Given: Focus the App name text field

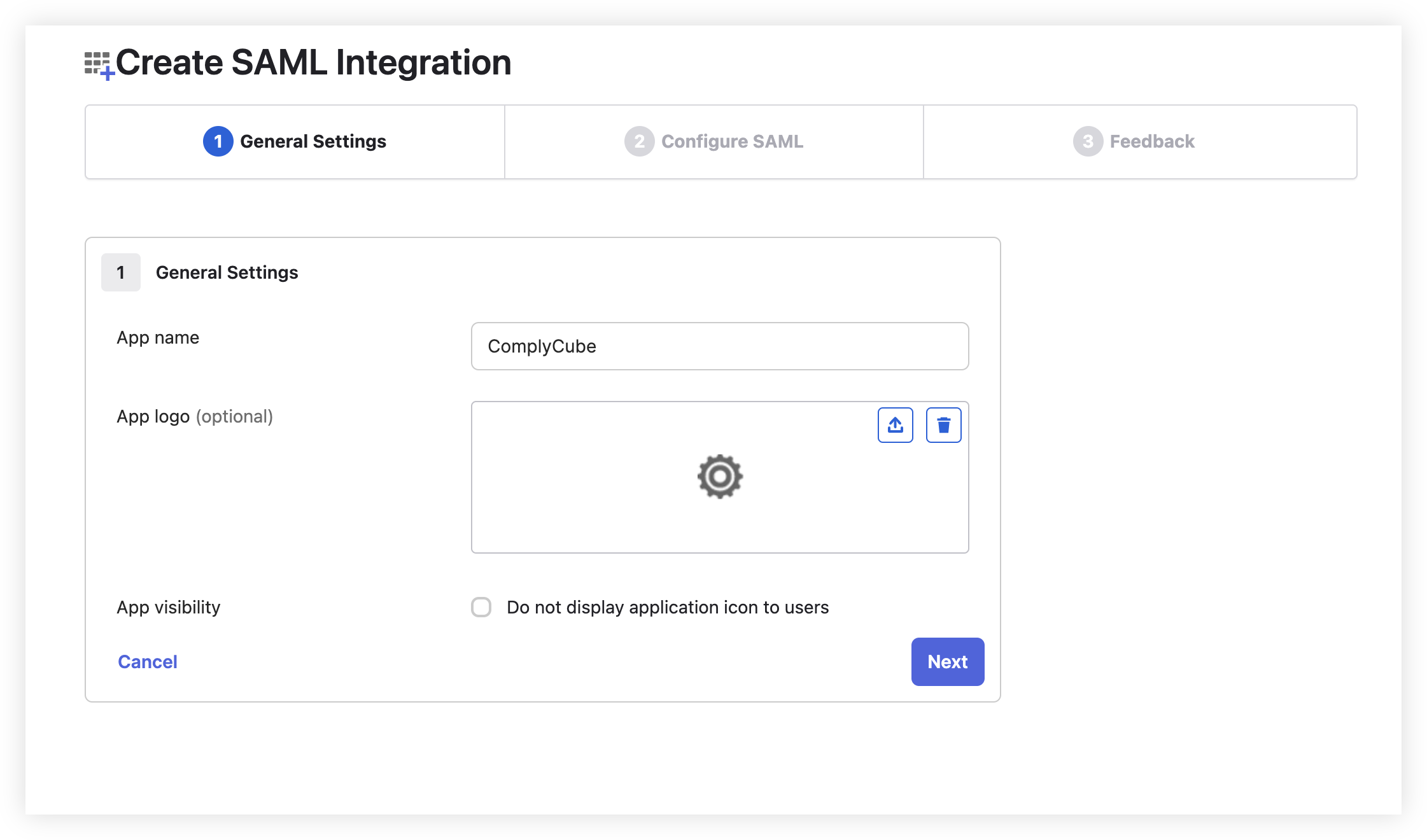Looking at the screenshot, I should (719, 346).
